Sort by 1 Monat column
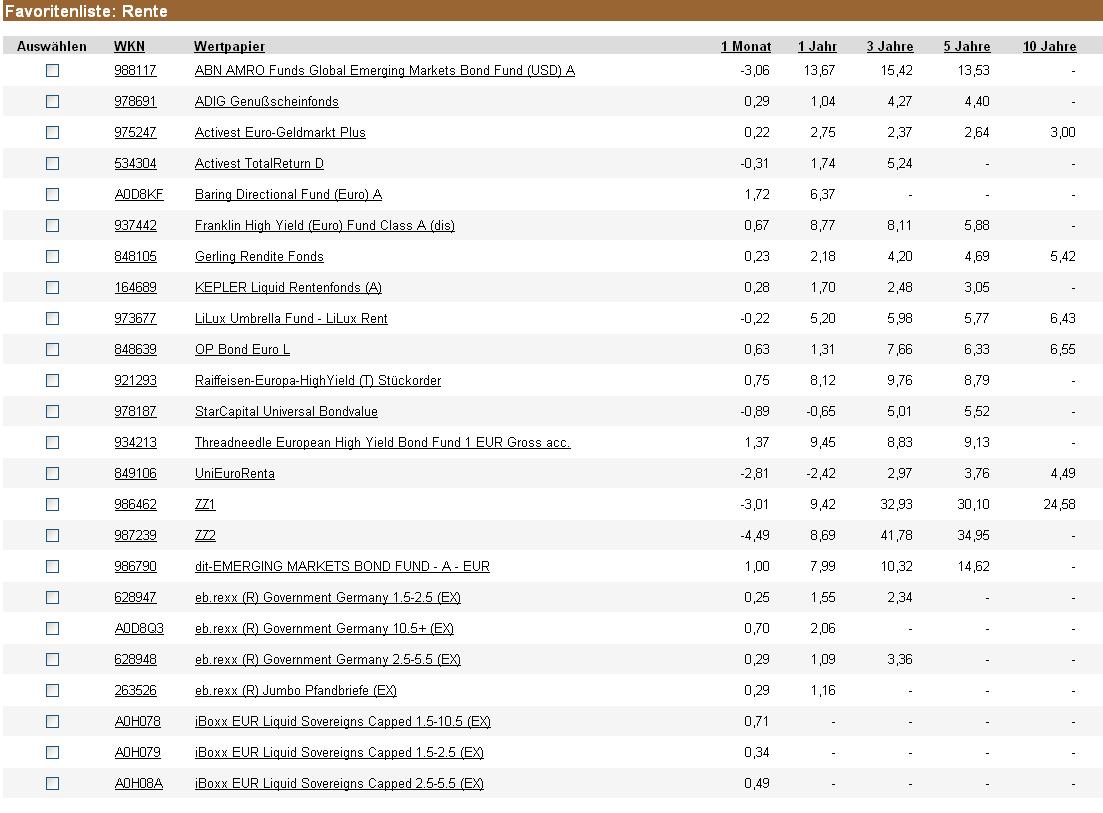Screen dimensions: 1103x813 [746, 46]
